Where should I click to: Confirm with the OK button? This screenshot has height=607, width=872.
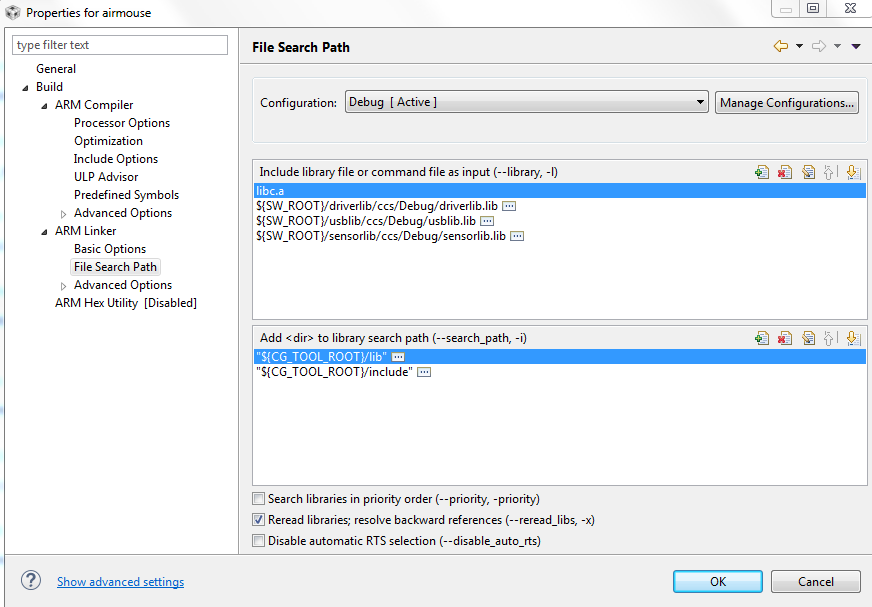coord(717,581)
